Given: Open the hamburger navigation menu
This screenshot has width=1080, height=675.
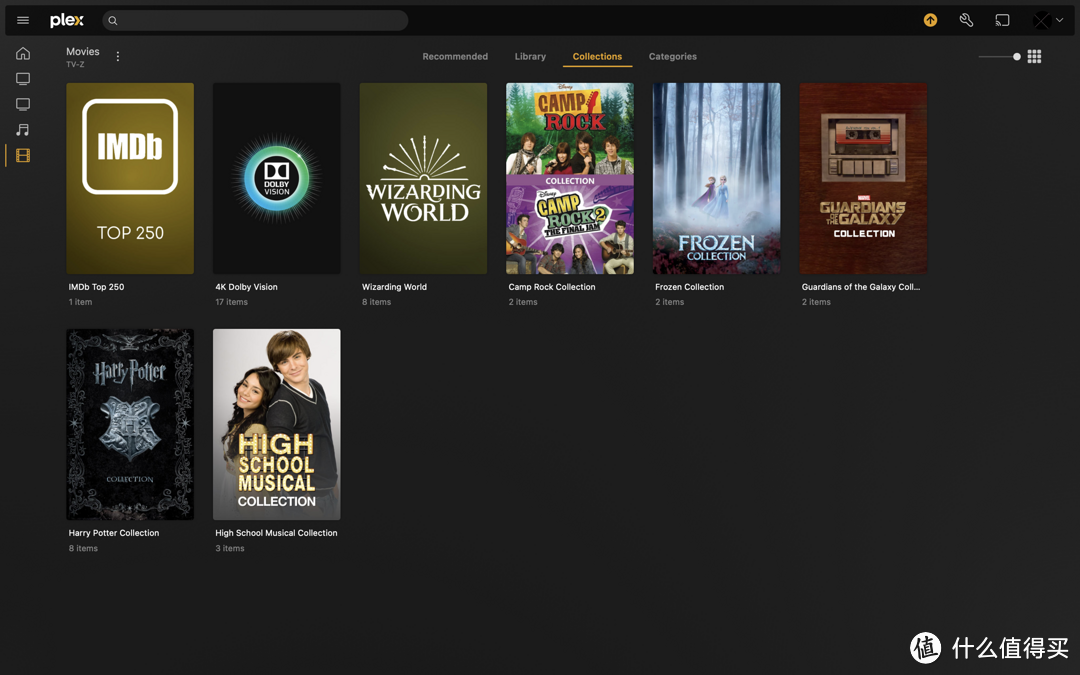Looking at the screenshot, I should [x=23, y=20].
